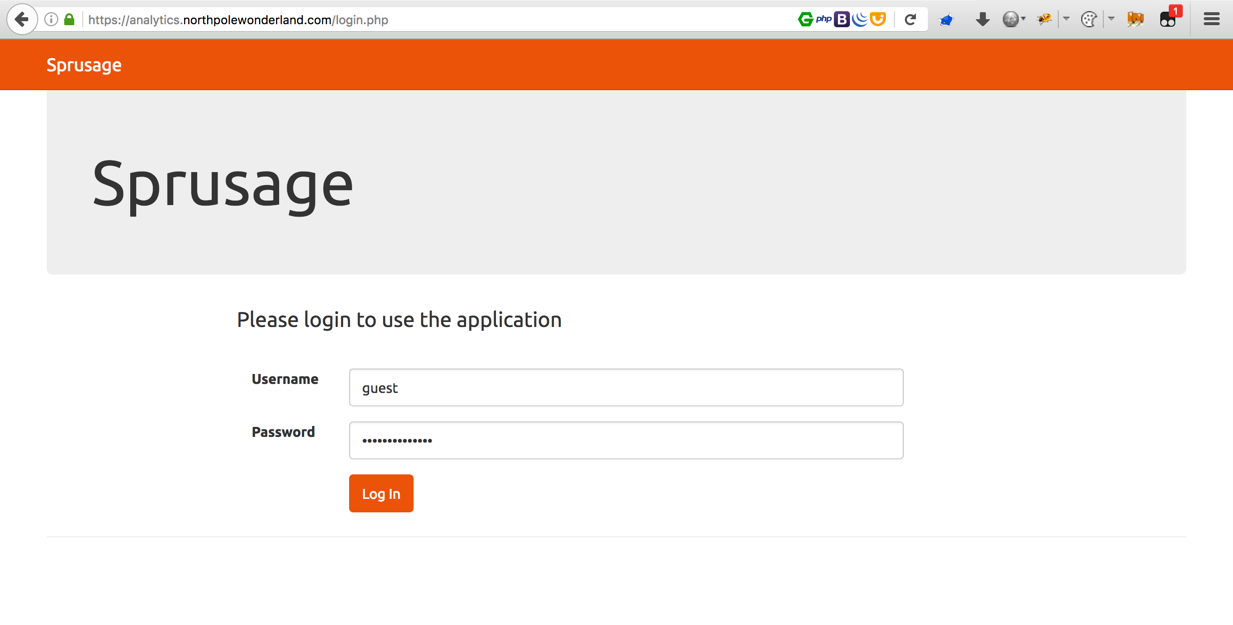Viewport: 1233px width, 625px height.
Task: Click the orange Log In button
Action: (381, 493)
